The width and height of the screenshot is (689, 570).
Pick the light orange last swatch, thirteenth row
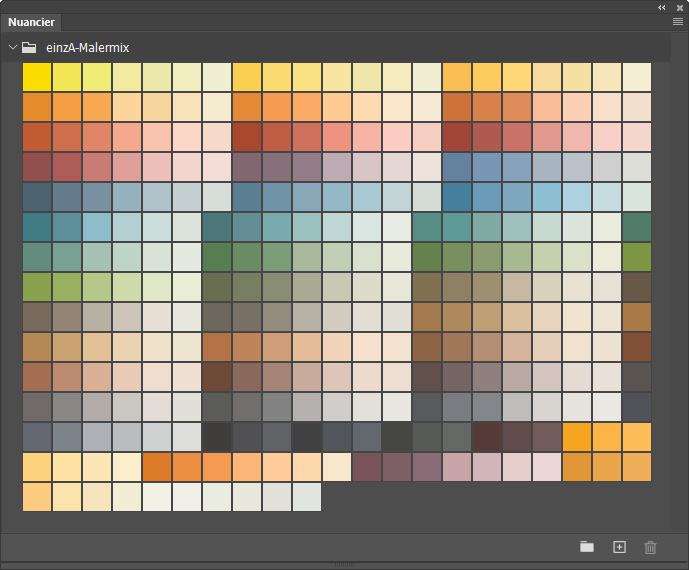click(637, 437)
